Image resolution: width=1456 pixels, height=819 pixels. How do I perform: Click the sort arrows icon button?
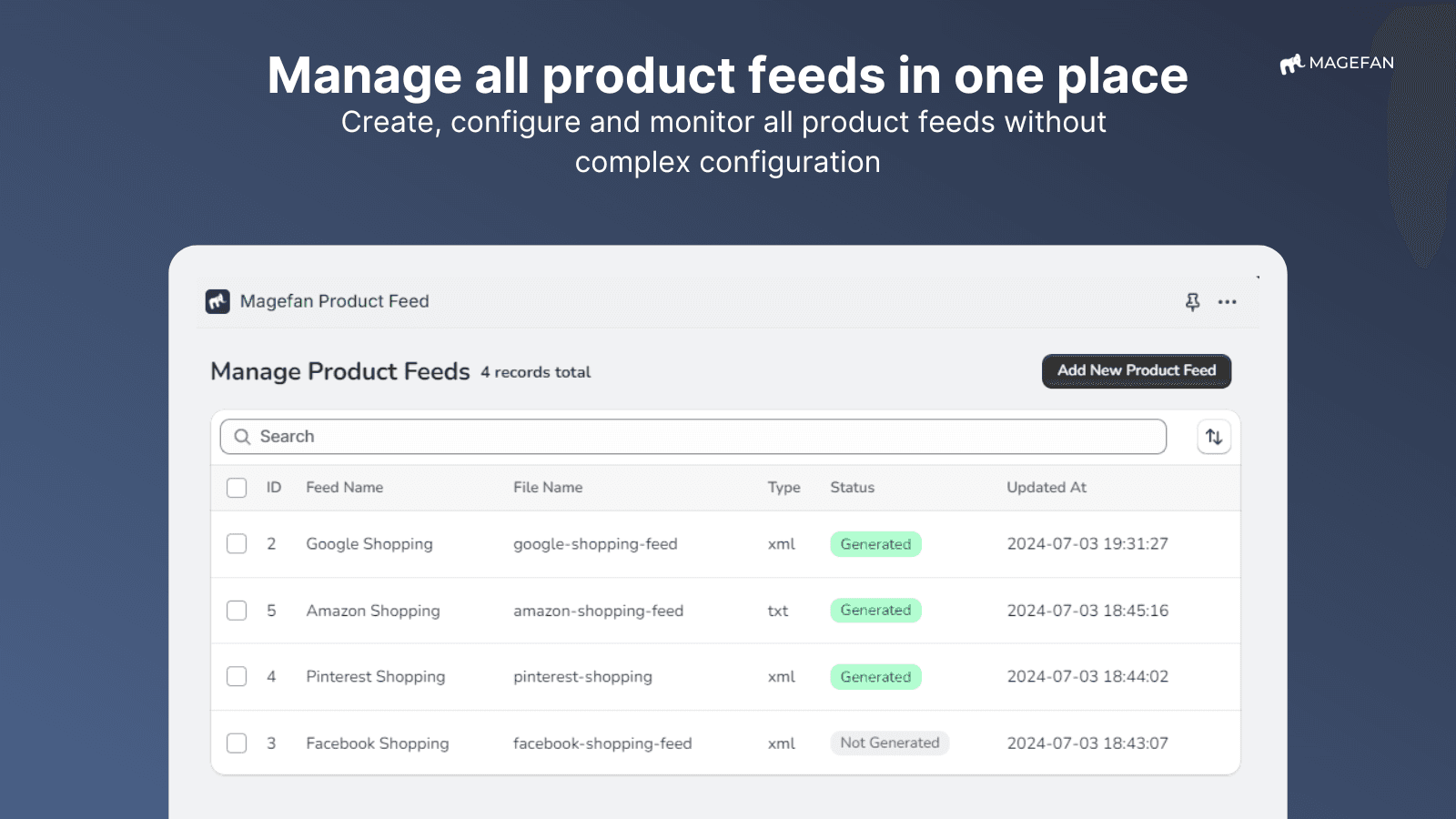click(1213, 437)
